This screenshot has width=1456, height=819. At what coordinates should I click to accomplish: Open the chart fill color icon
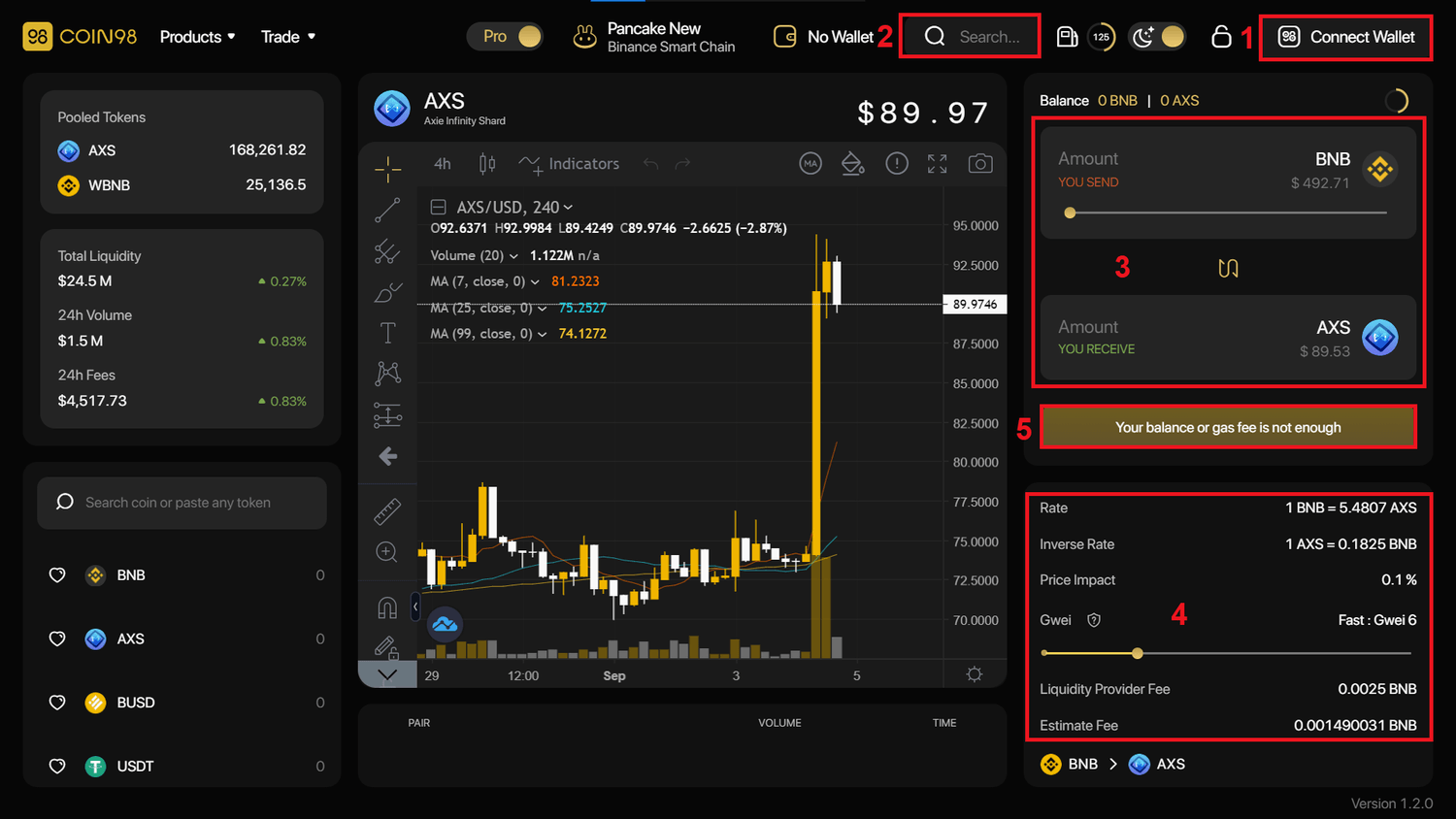pyautogui.click(x=852, y=164)
